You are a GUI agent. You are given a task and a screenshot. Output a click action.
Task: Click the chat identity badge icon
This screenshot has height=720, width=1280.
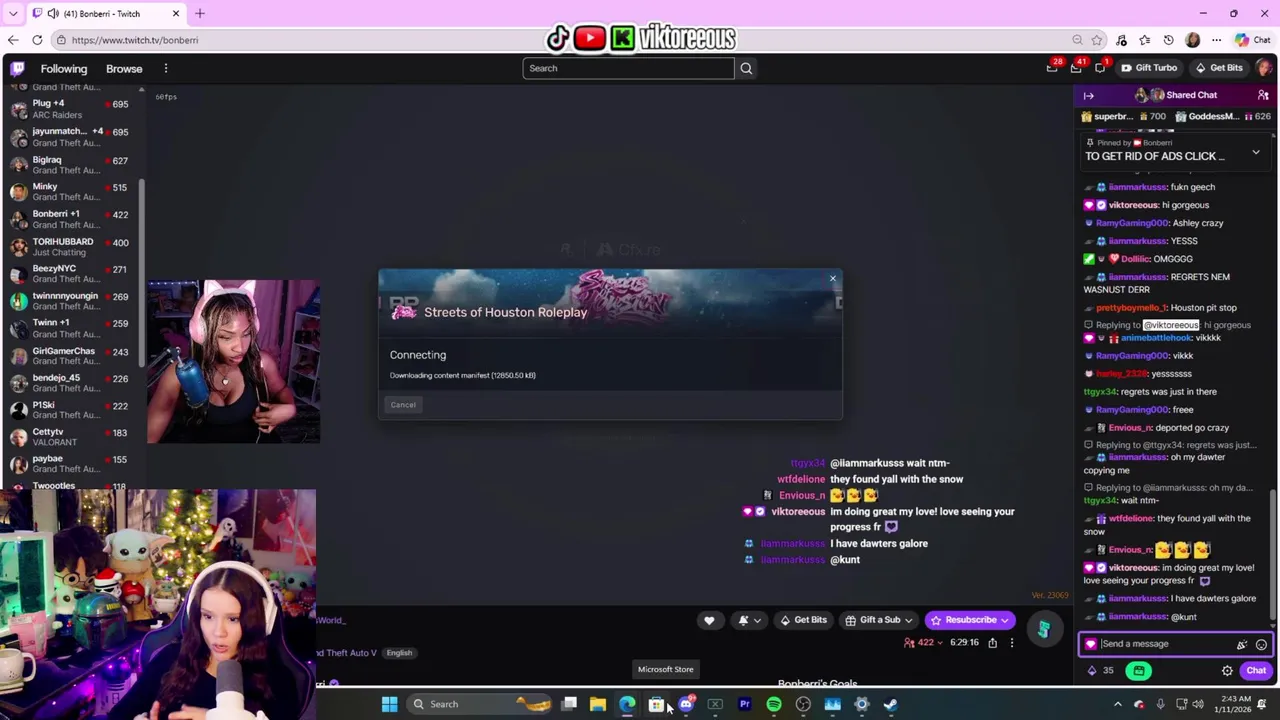[1090, 644]
